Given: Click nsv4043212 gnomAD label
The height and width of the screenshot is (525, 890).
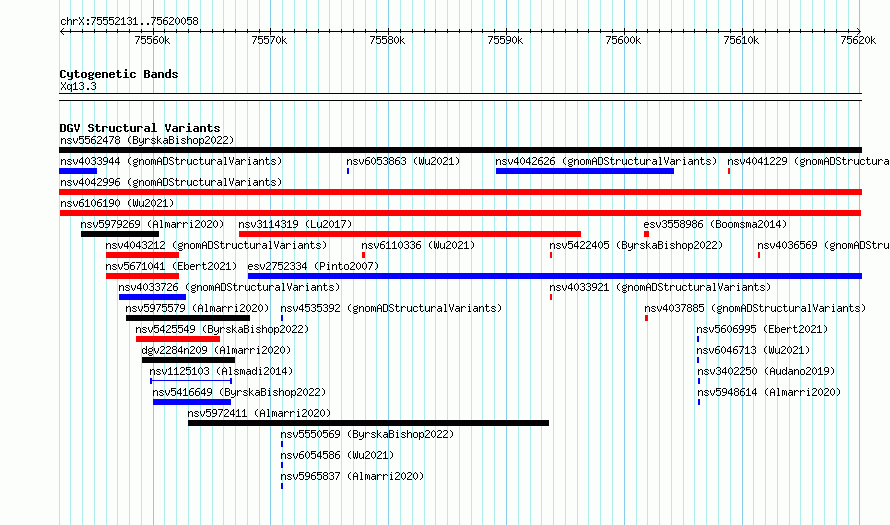Looking at the screenshot, I should click(x=216, y=245).
